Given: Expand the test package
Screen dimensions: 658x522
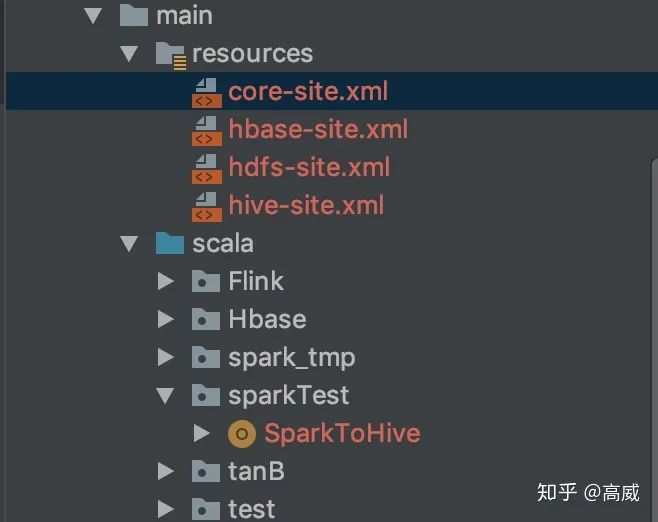Looking at the screenshot, I should pyautogui.click(x=166, y=509).
